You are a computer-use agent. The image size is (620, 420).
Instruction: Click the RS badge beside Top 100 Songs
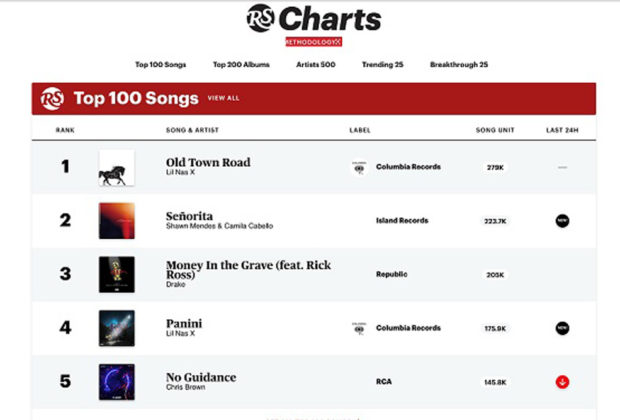tap(52, 99)
